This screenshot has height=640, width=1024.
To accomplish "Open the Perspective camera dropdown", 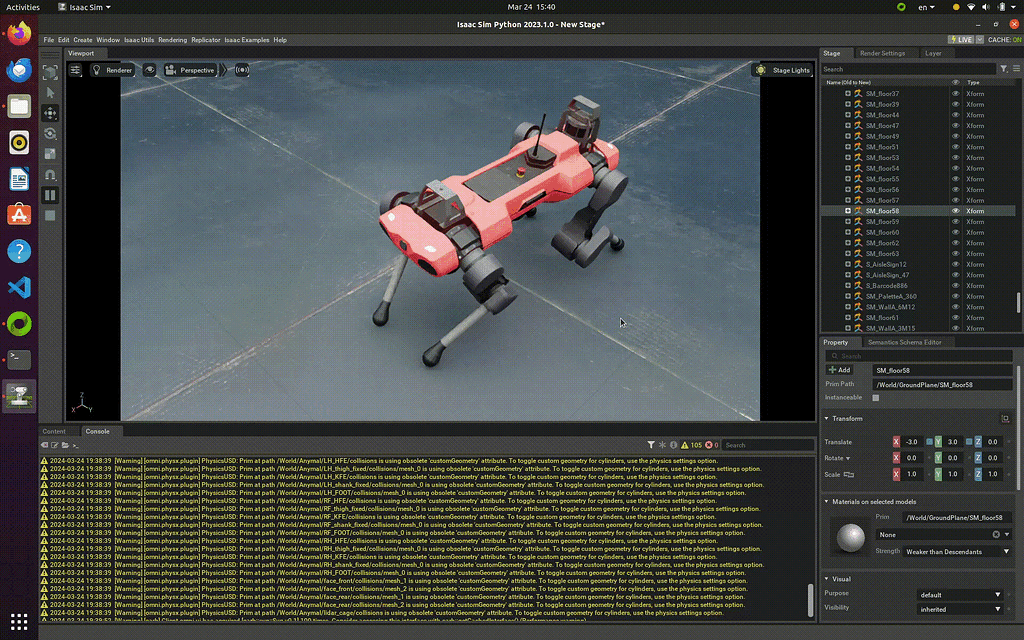I will coord(197,70).
